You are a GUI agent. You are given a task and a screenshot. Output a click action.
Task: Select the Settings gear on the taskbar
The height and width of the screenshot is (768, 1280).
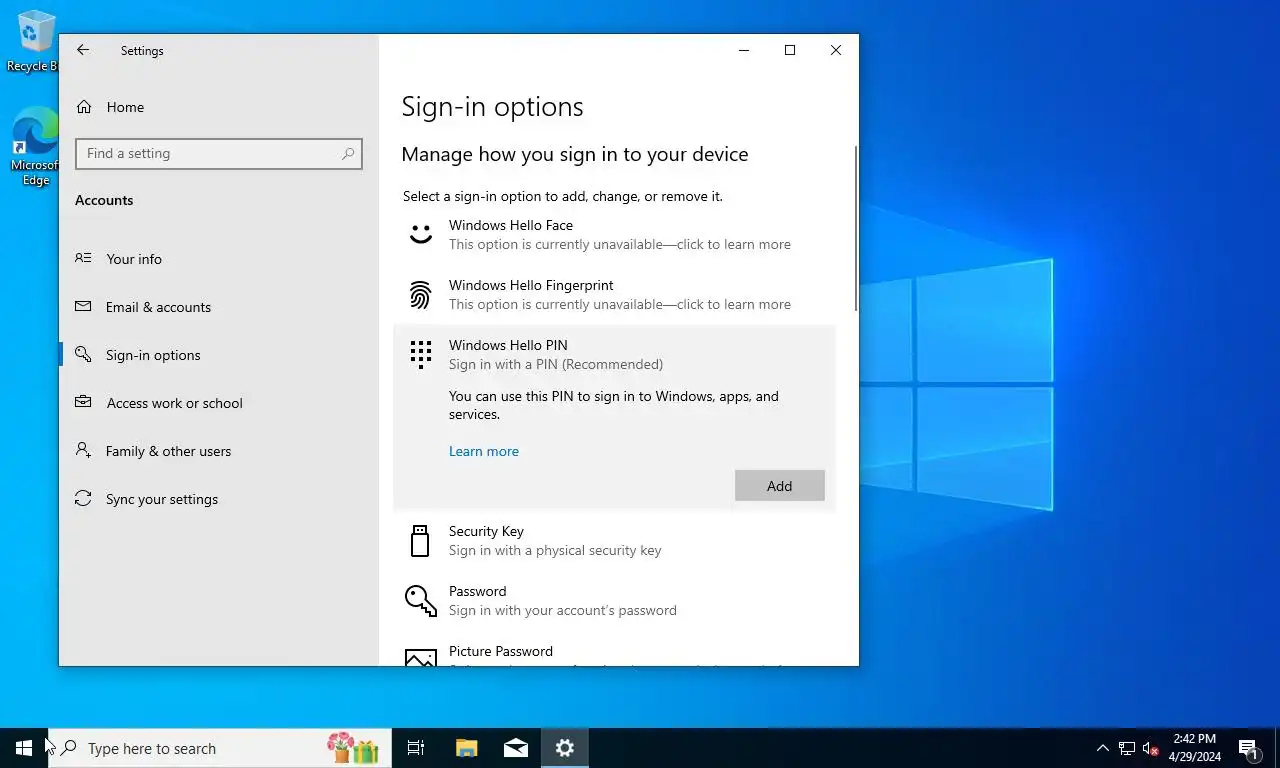(x=565, y=748)
